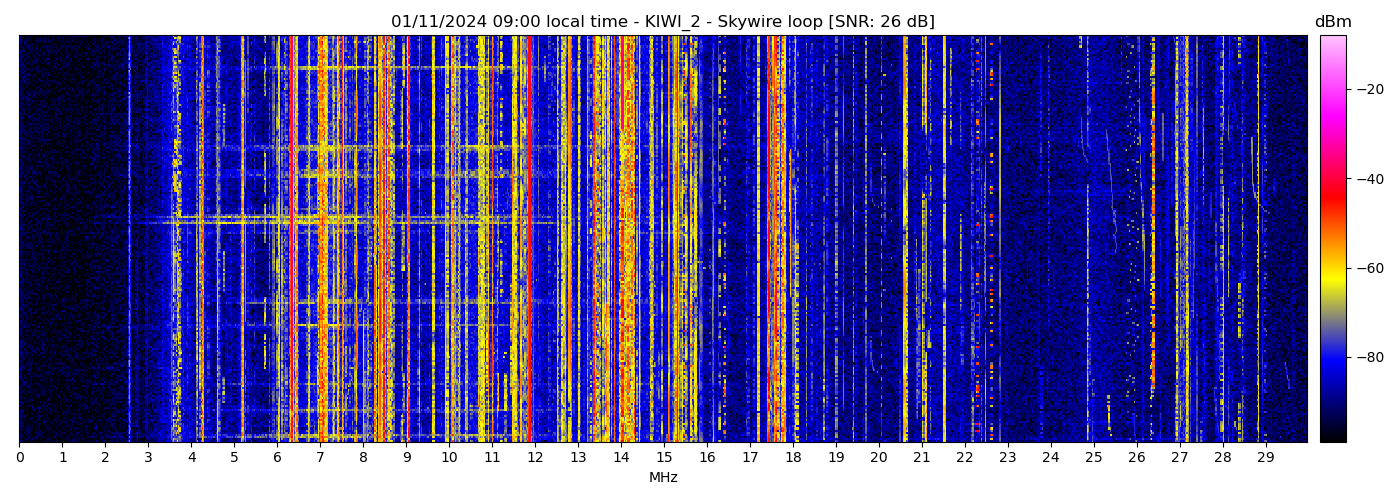Image resolution: width=1400 pixels, height=500 pixels.
Task: Click the 25 MHz tick label
Action: click(1093, 457)
